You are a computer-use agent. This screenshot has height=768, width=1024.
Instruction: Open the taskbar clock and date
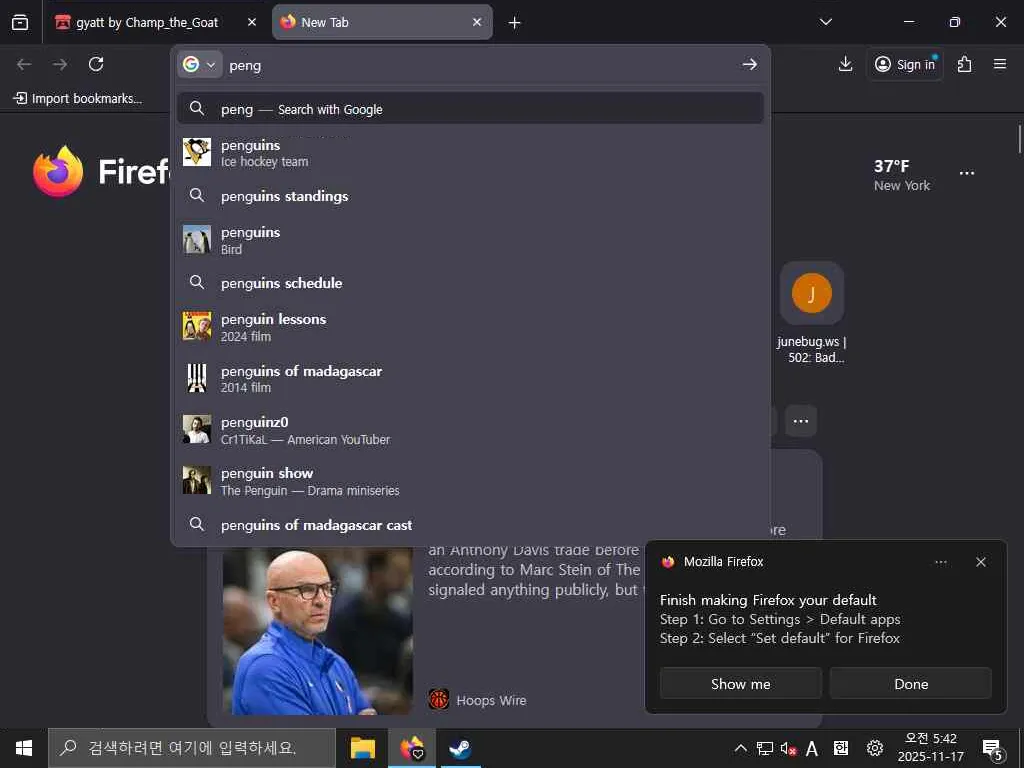(x=931, y=748)
